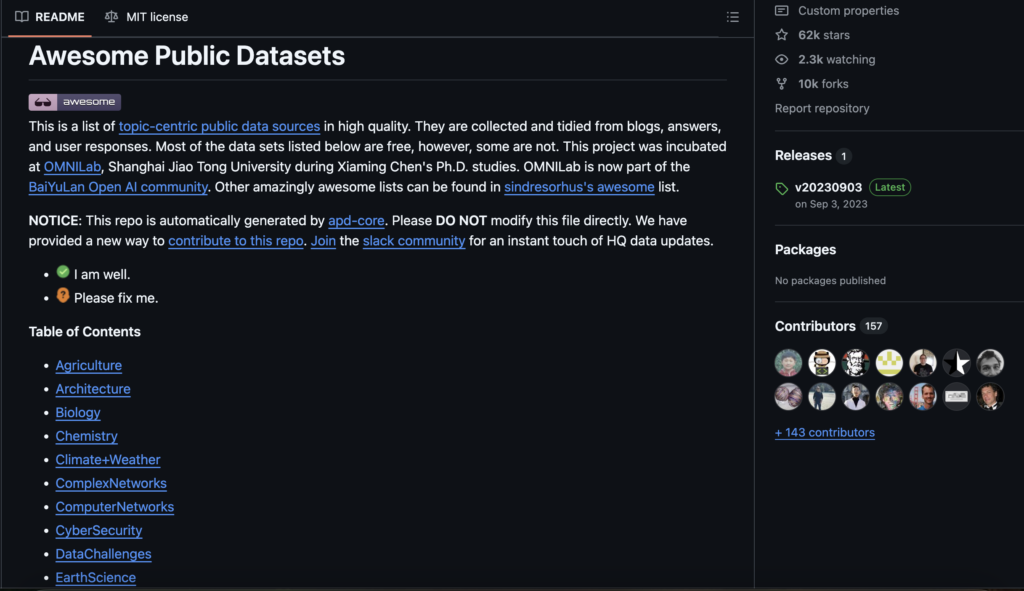Open the apd-core link
This screenshot has width=1024, height=591.
[x=356, y=220]
